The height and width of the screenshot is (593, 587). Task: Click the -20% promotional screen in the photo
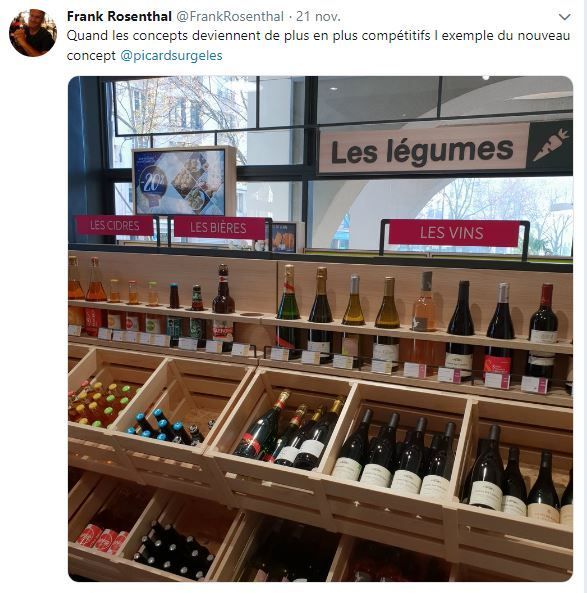point(182,182)
